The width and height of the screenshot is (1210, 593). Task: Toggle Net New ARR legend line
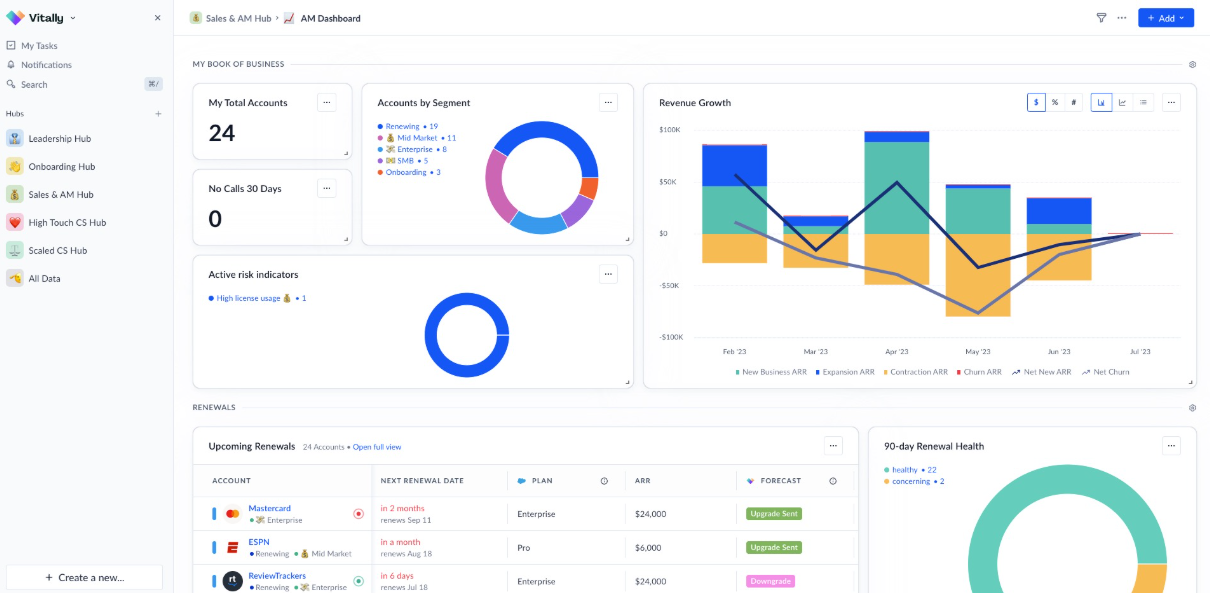point(1041,372)
